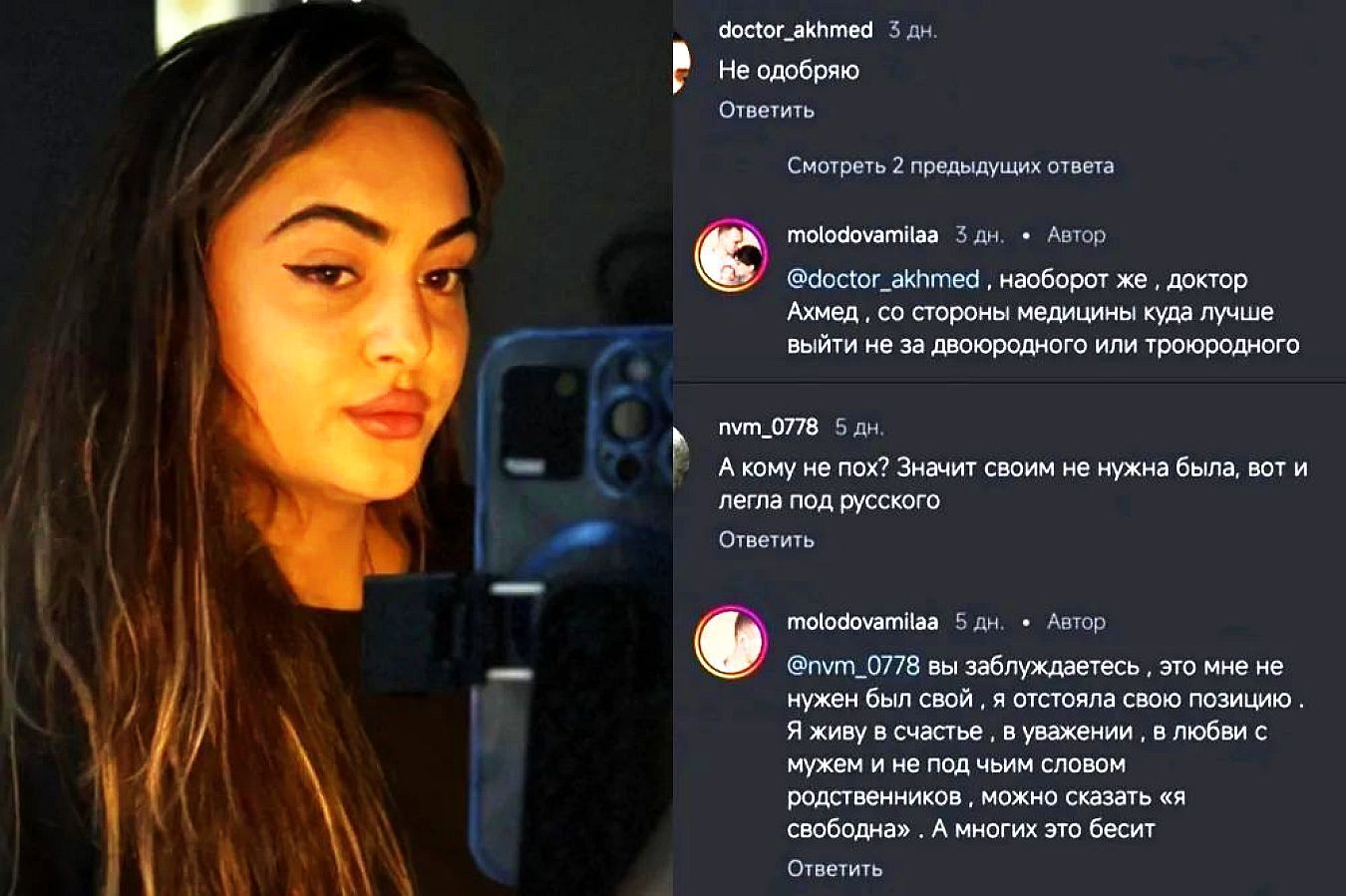Screen dimensions: 1346x896
Task: Click Ответить under nvm_0778 comment
Action: point(766,540)
